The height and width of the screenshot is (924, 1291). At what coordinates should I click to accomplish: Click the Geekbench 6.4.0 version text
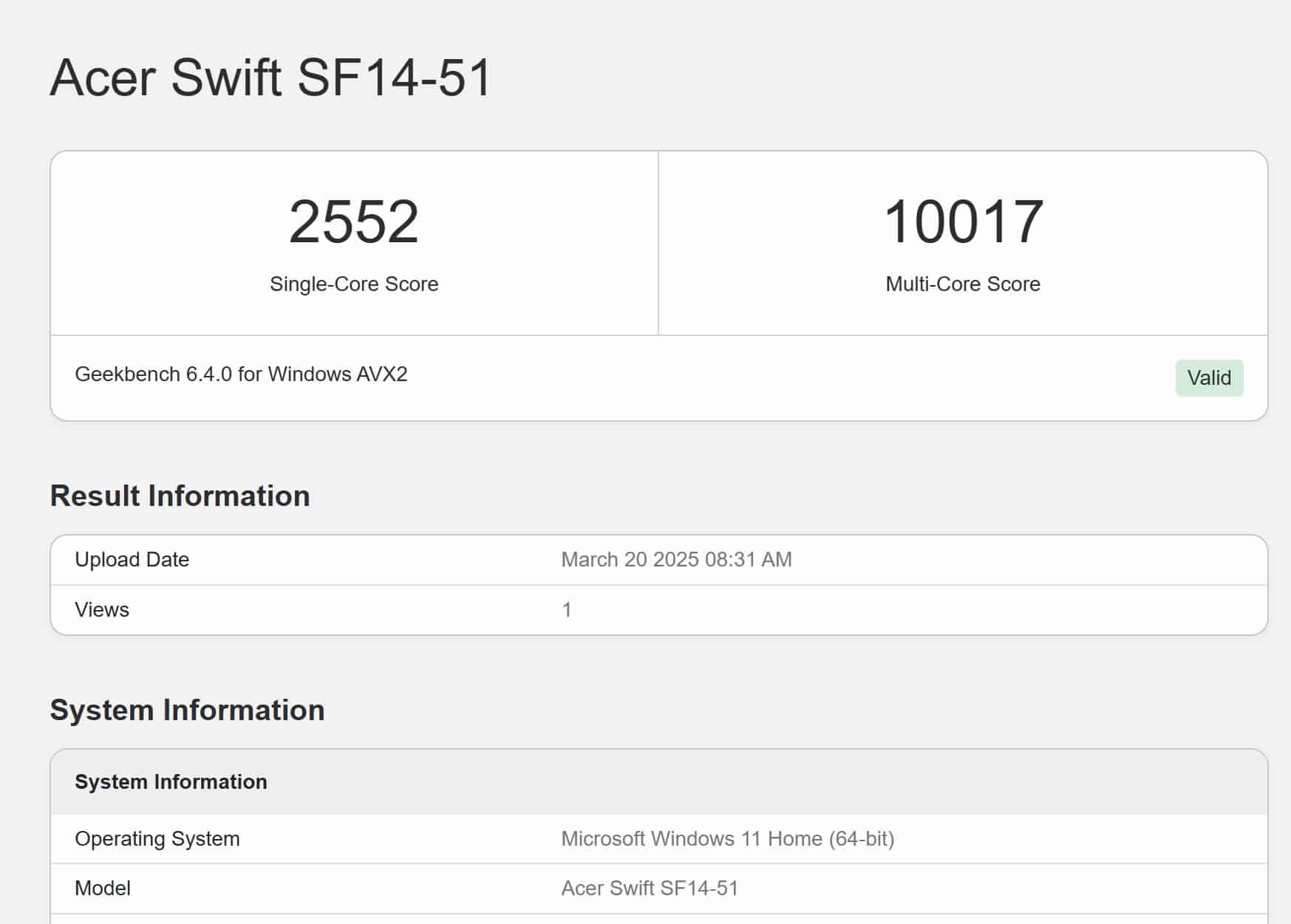click(154, 374)
